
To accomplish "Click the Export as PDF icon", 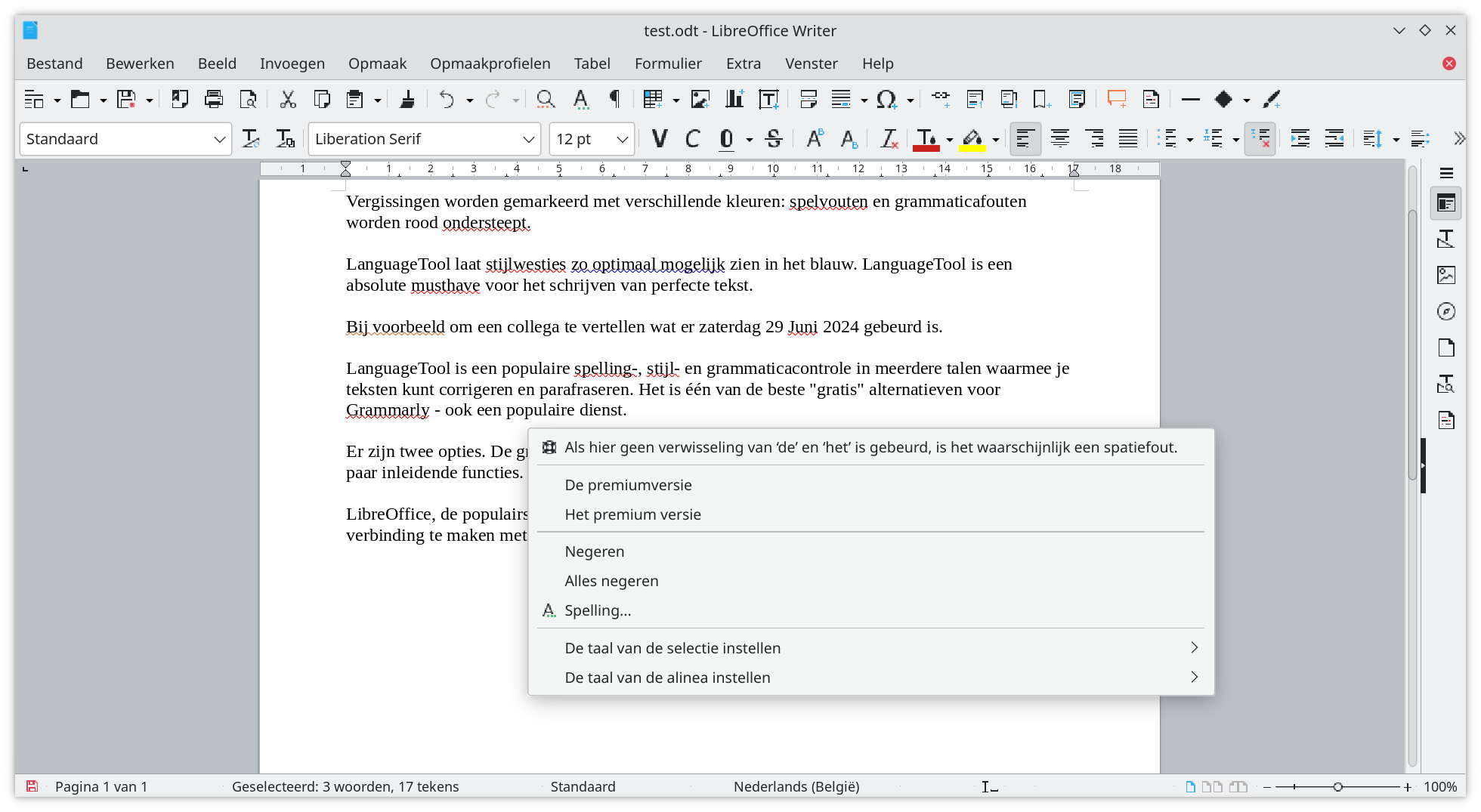I will click(180, 99).
